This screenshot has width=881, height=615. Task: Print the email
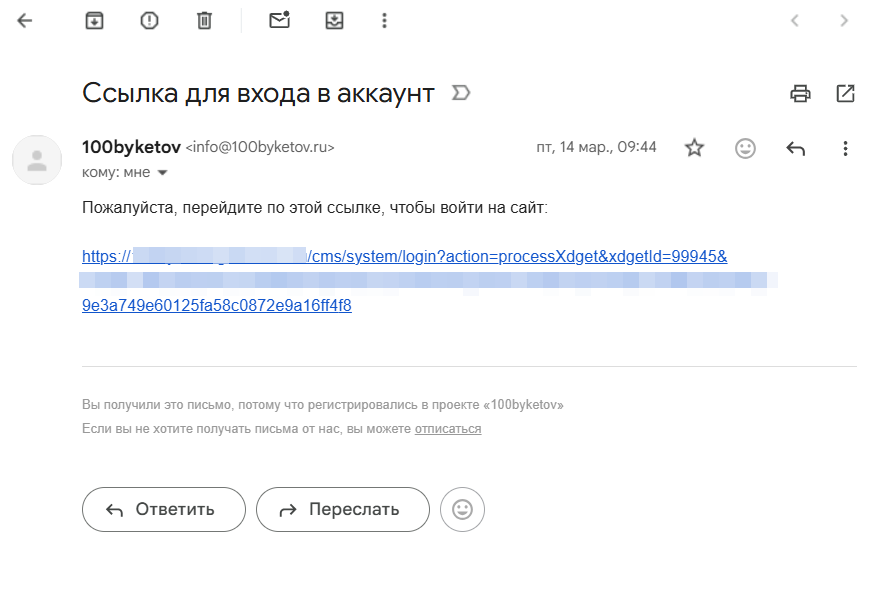[x=799, y=93]
